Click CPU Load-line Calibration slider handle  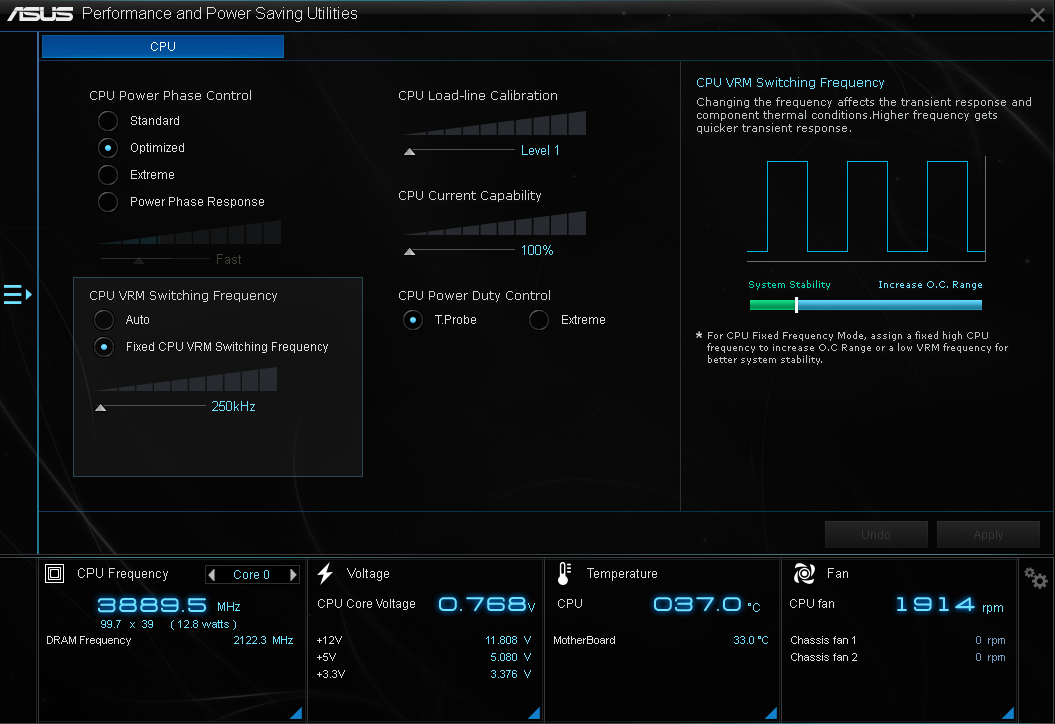point(409,152)
